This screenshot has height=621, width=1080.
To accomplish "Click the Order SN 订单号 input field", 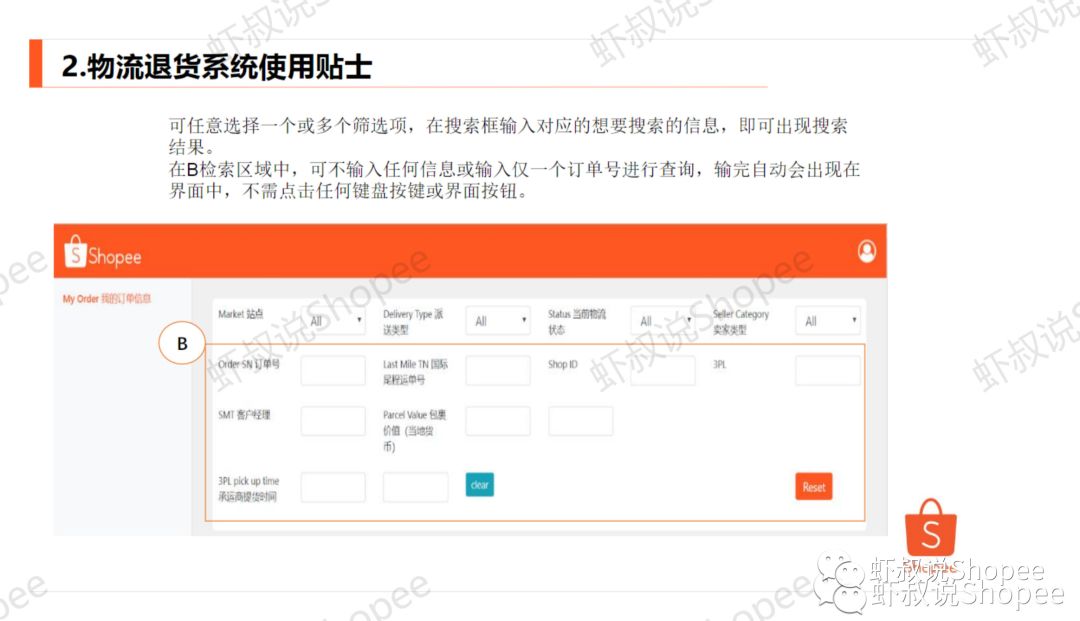I will tap(334, 369).
